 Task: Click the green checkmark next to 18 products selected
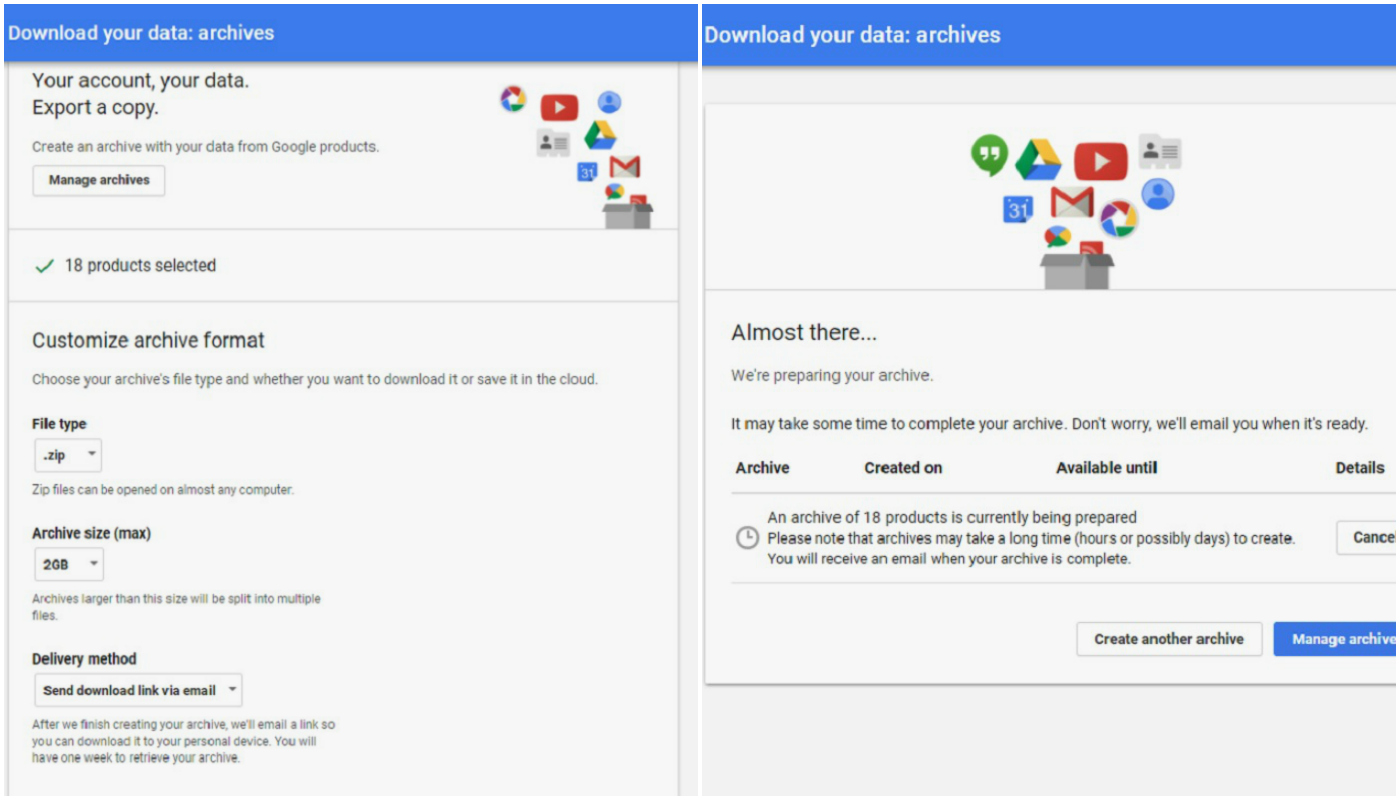44,266
